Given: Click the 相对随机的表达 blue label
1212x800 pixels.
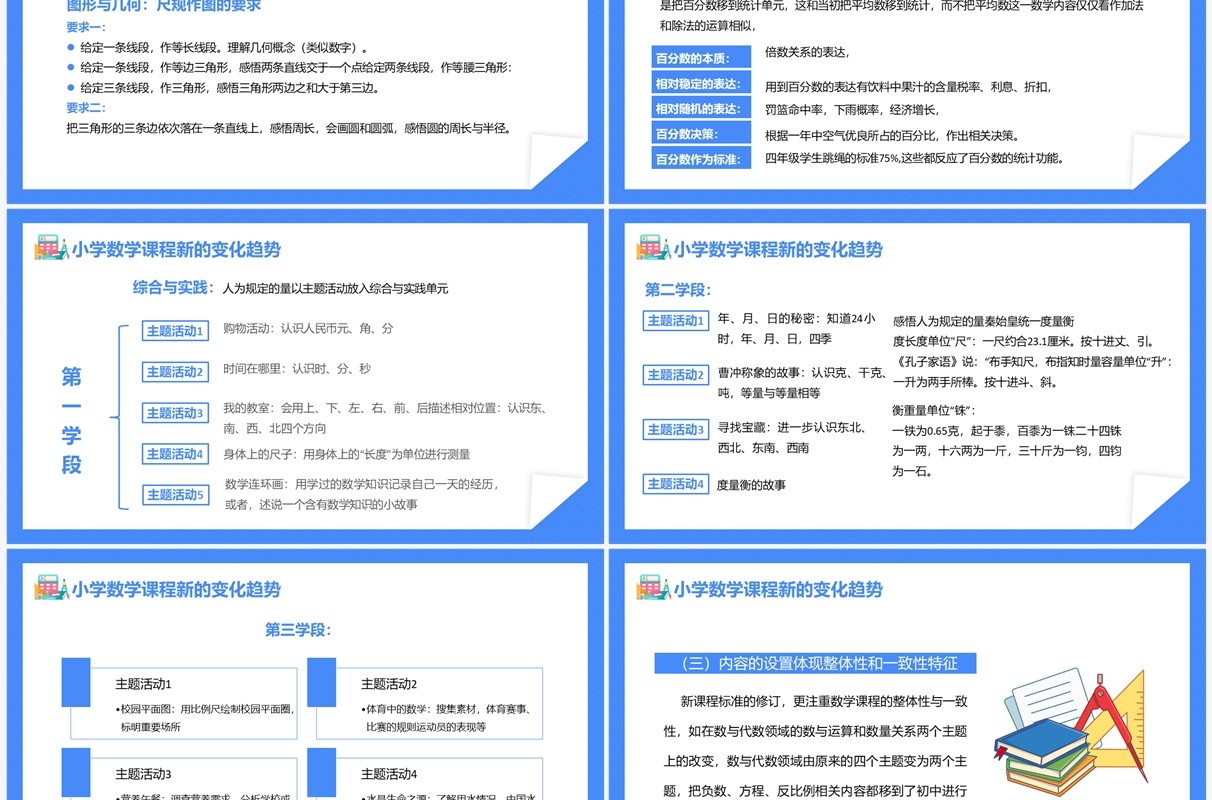Looking at the screenshot, I should point(699,109).
